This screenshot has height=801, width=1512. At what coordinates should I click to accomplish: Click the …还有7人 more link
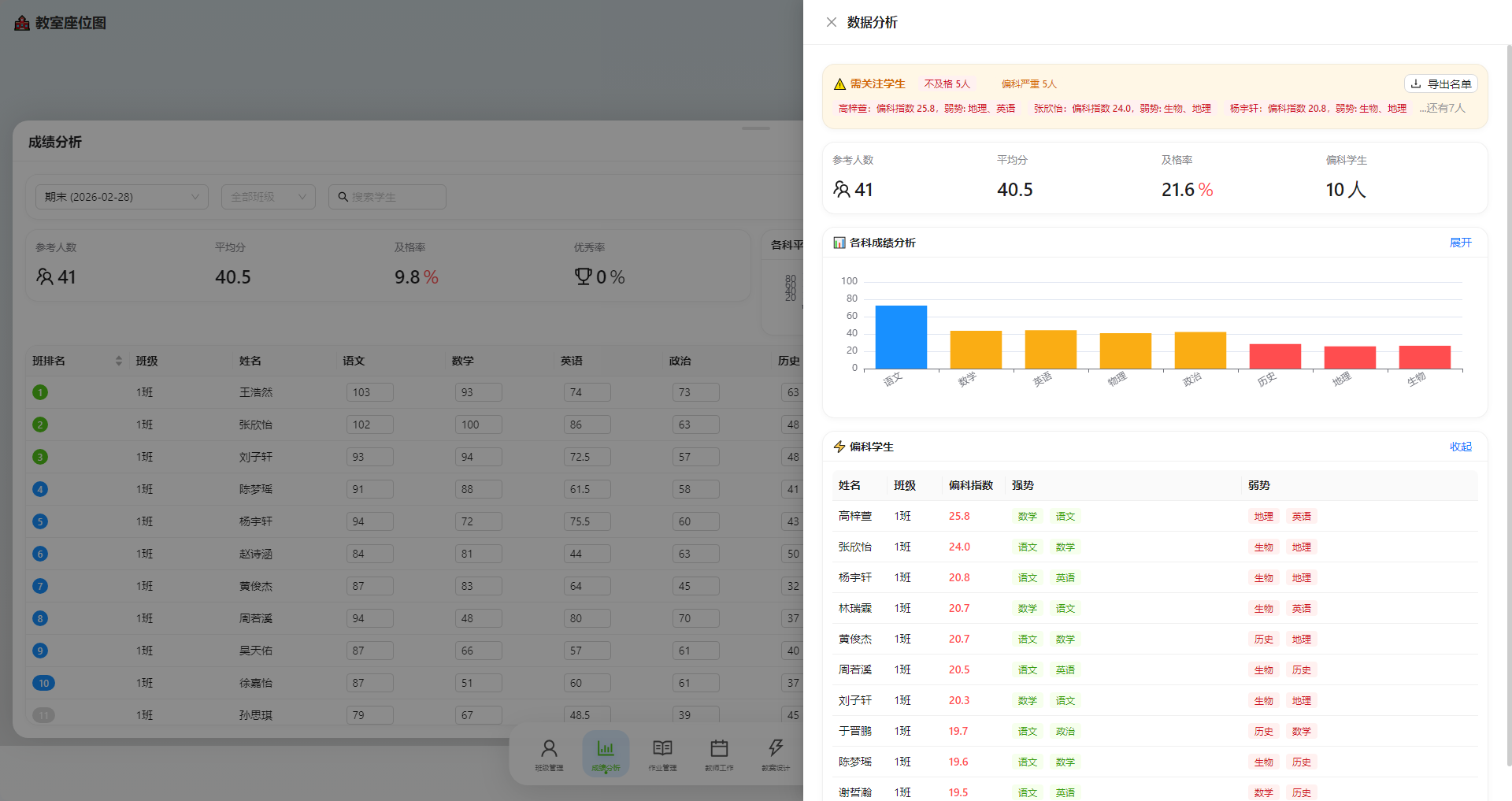pos(1442,109)
